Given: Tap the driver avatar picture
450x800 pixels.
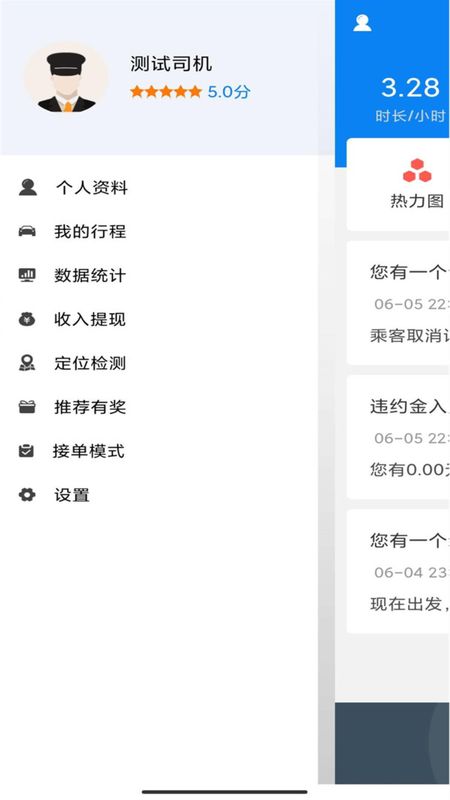Looking at the screenshot, I should tap(66, 78).
